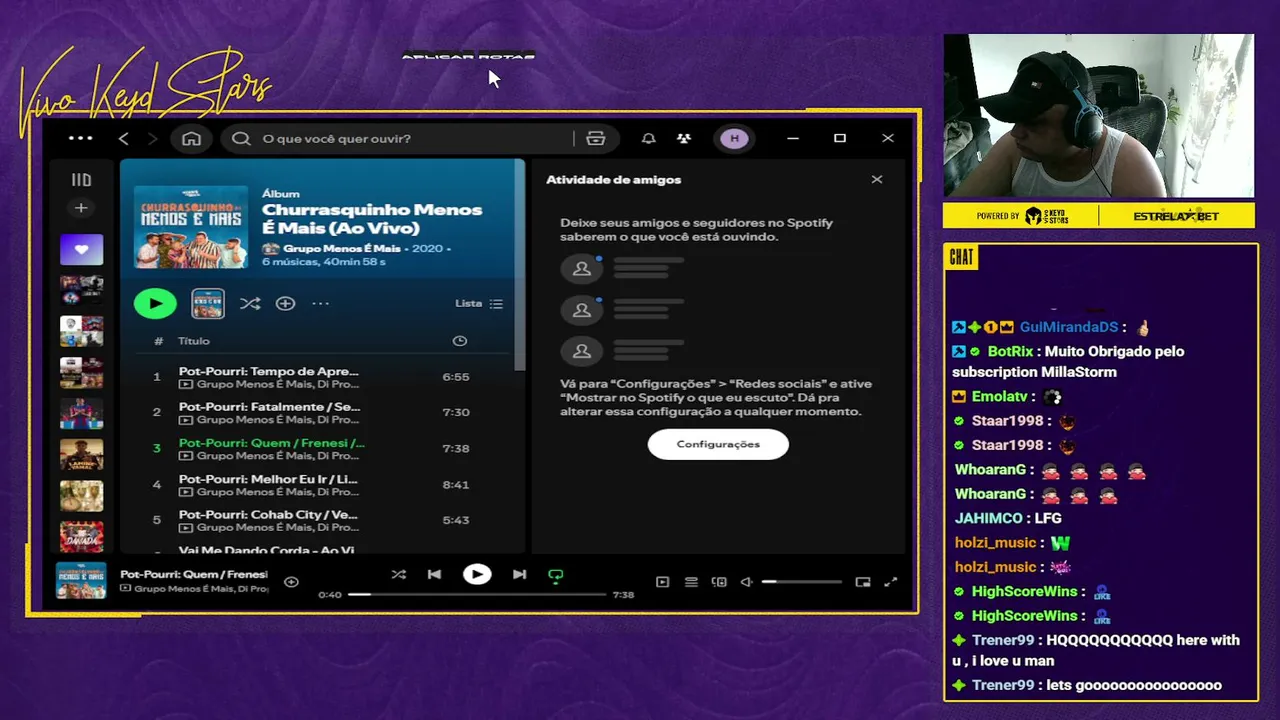Image resolution: width=1280 pixels, height=720 pixels.
Task: Toggle shuffle in the player bar
Action: [399, 574]
